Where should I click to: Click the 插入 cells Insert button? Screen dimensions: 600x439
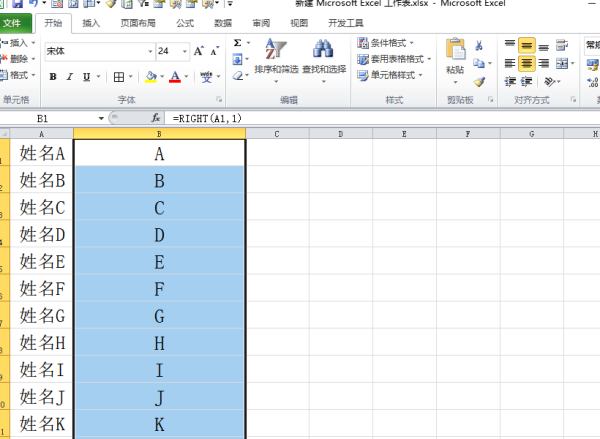18,42
